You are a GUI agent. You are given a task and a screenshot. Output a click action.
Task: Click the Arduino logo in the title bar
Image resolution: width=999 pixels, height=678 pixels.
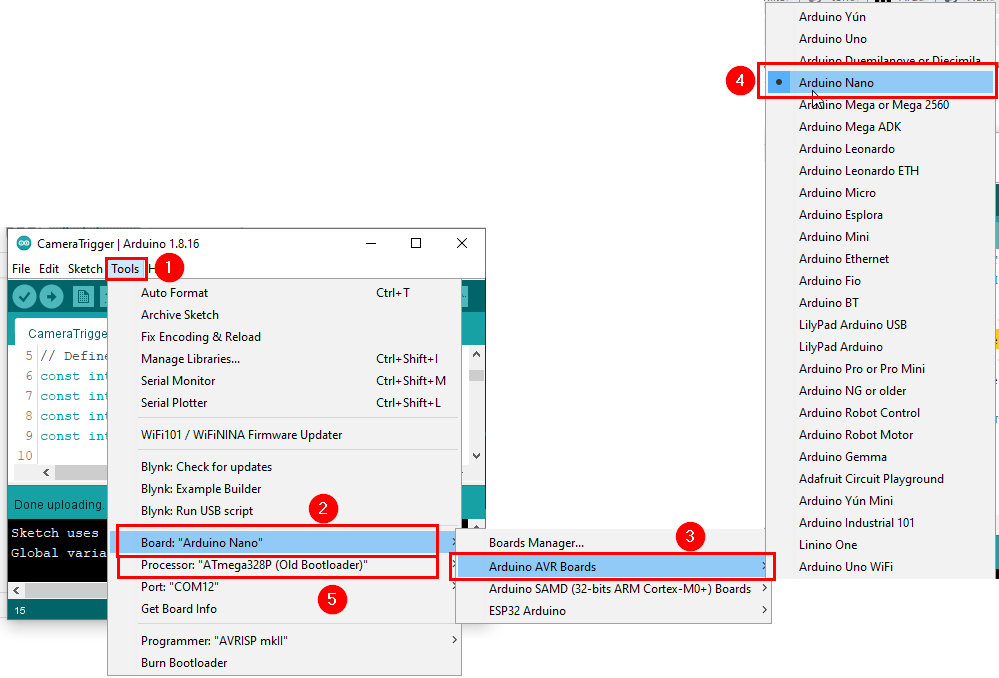24,243
